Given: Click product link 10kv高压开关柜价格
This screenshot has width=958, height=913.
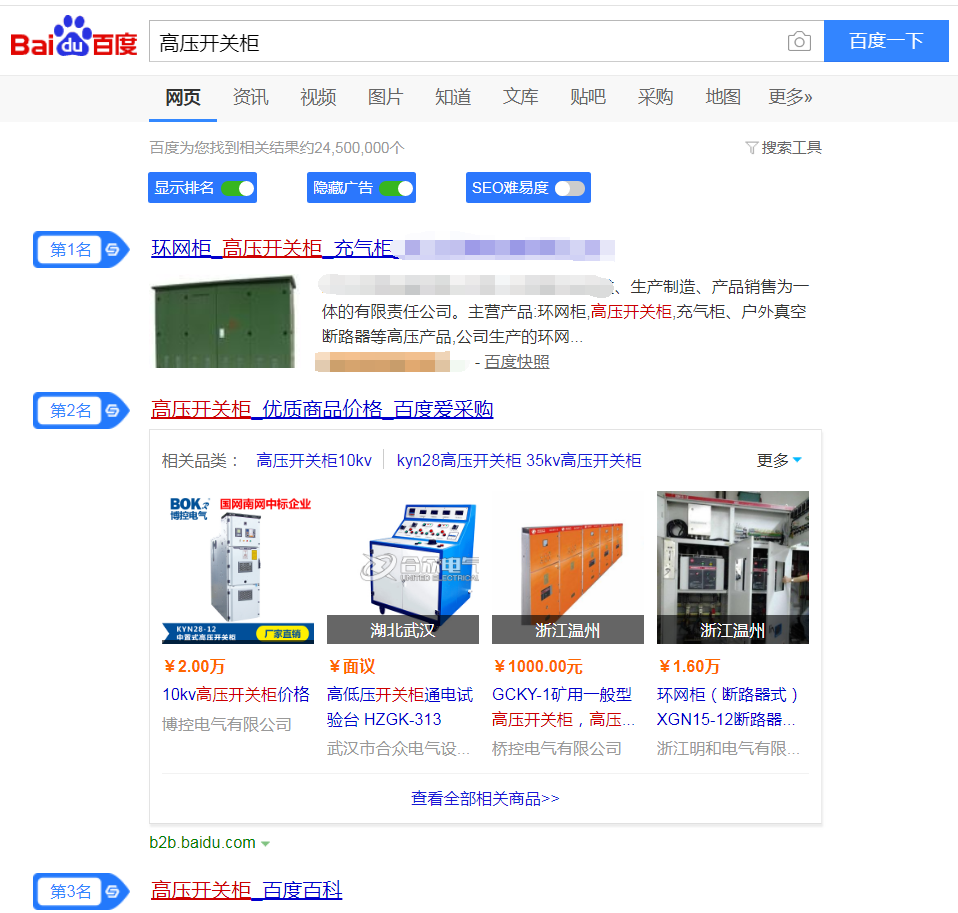Looking at the screenshot, I should pos(236,695).
